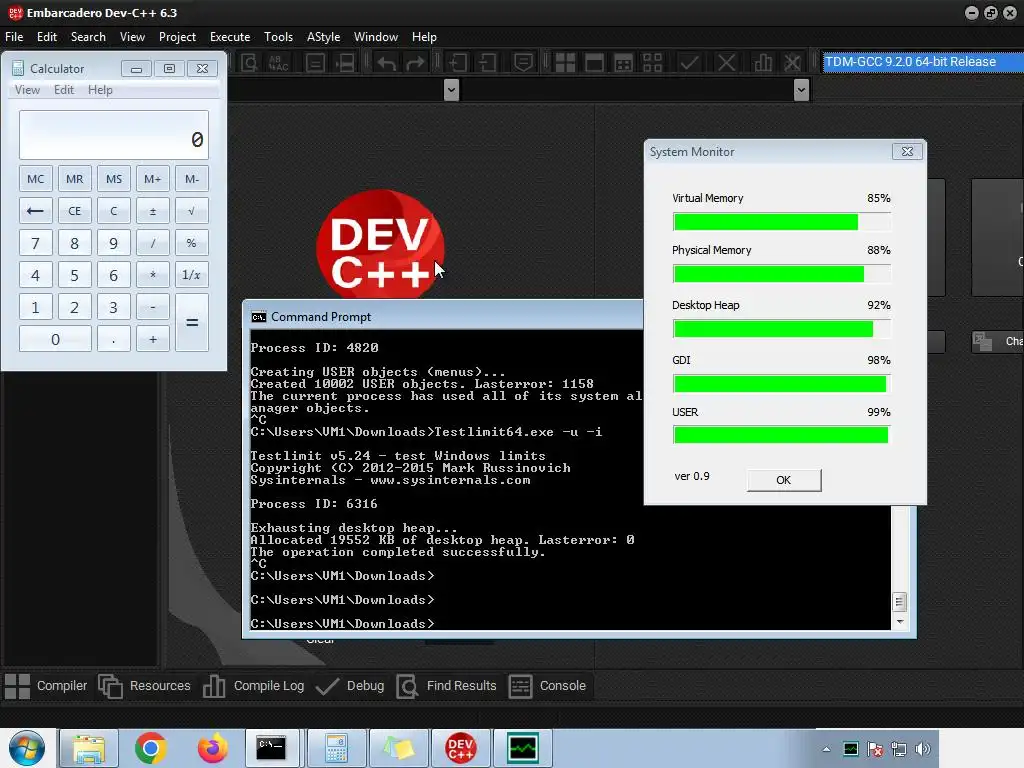This screenshot has width=1024, height=768.
Task: Click OK in System Monitor dialog
Action: pyautogui.click(x=784, y=480)
